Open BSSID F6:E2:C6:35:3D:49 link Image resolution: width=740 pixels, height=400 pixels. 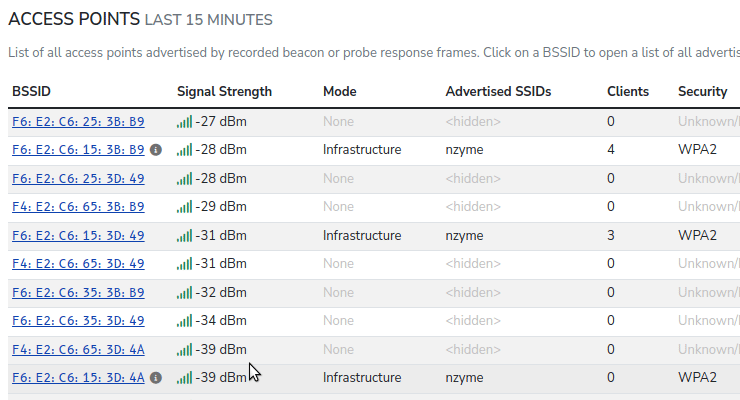coord(78,321)
